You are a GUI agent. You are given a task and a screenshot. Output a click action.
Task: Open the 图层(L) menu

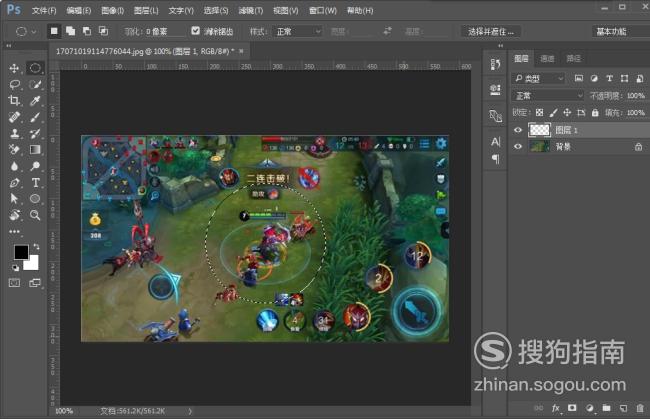point(146,11)
